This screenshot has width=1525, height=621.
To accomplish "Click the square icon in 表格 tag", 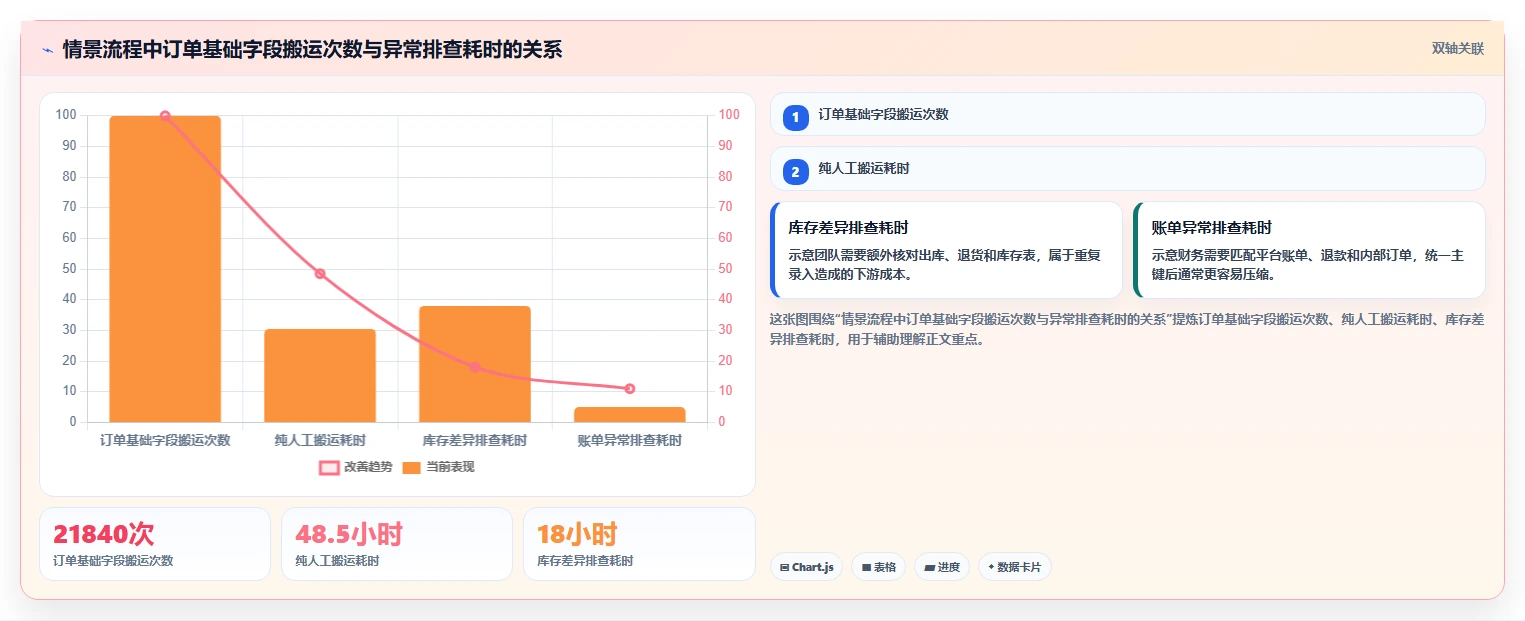I will pos(866,567).
